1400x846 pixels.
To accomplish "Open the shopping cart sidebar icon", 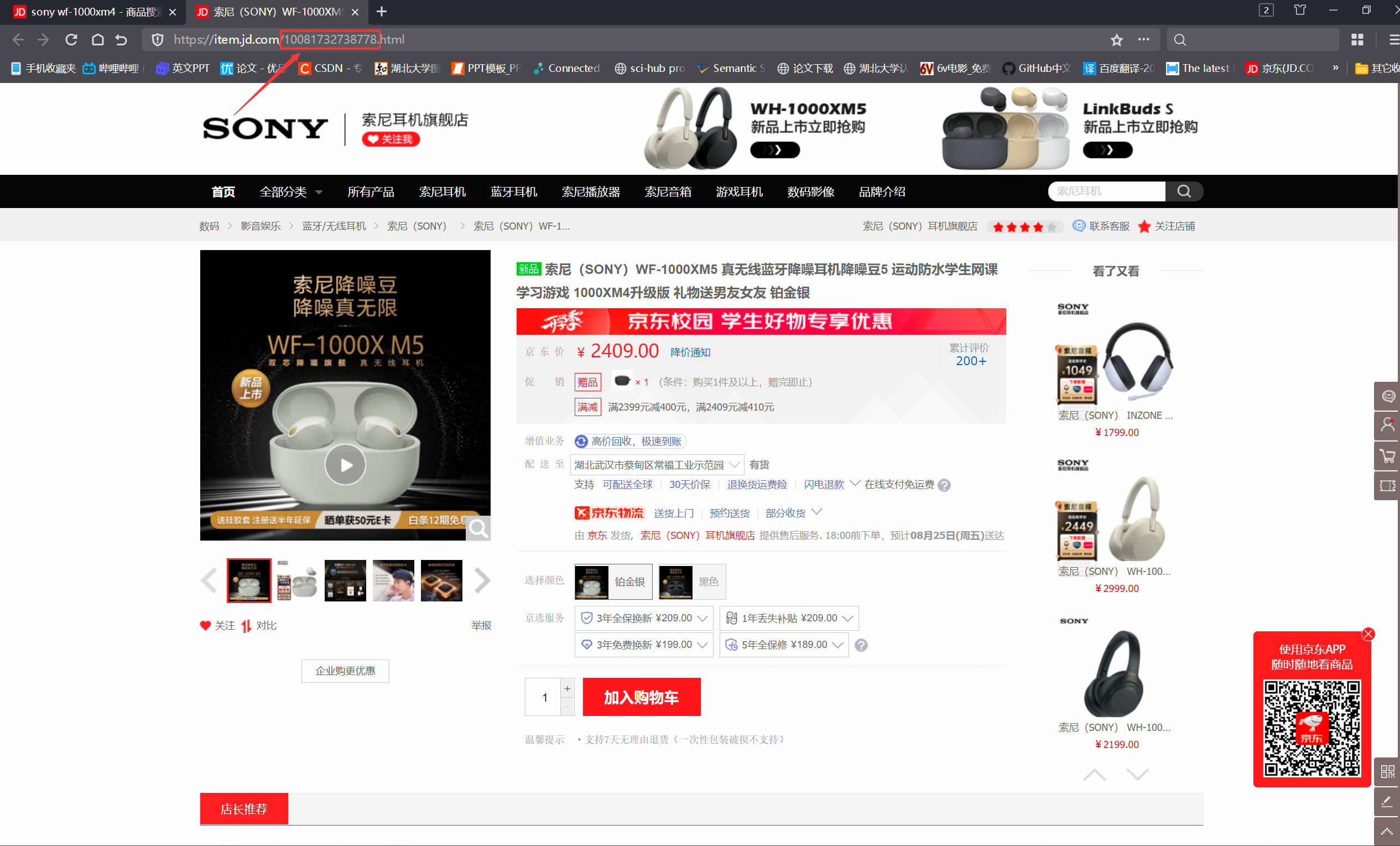I will [1387, 456].
